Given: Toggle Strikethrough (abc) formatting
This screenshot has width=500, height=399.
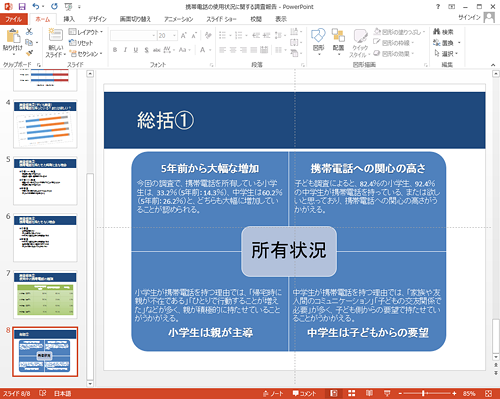Looking at the screenshot, I should pos(157,50).
